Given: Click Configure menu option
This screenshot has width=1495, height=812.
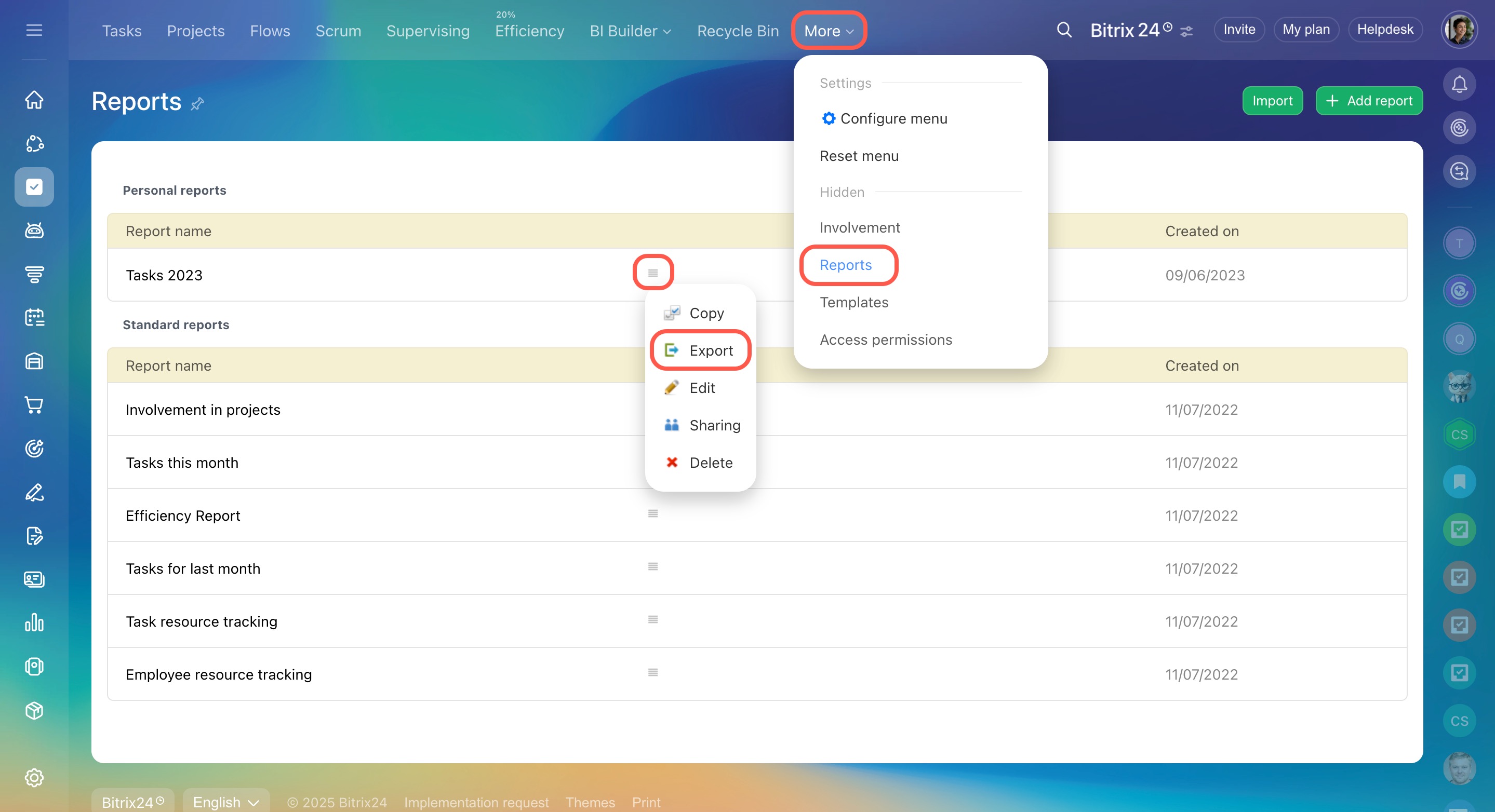Looking at the screenshot, I should pos(893,118).
